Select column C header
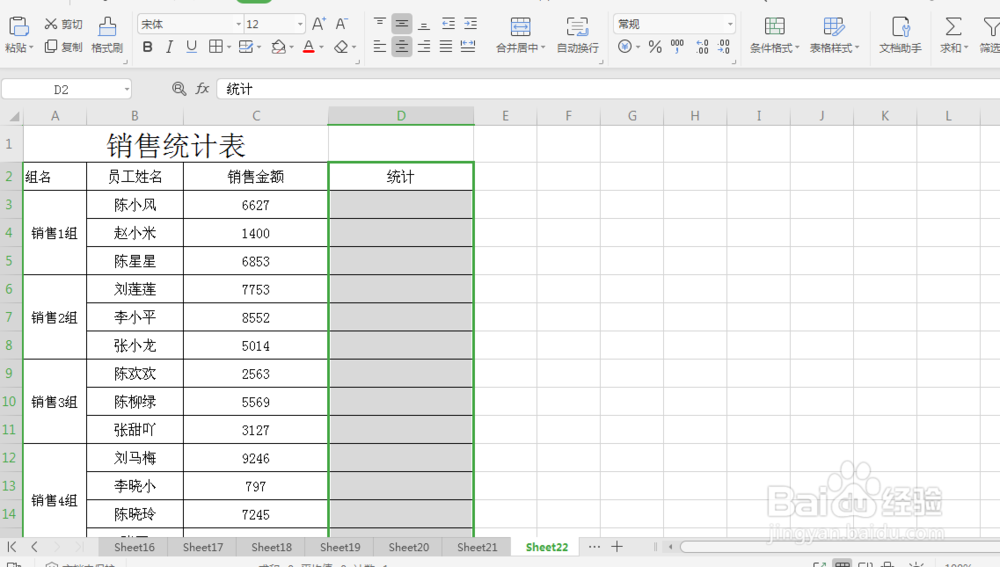 click(x=256, y=116)
